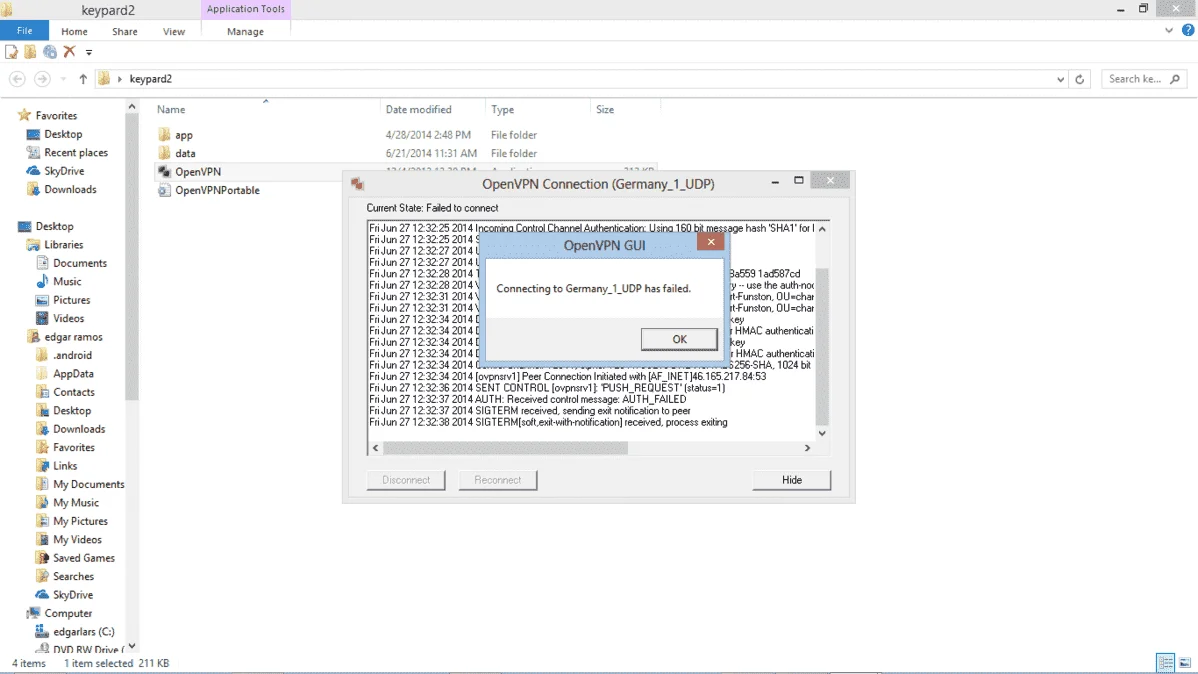Expand the ribbon with the chevron
Screen dimensions: 1198x674
click(x=1168, y=31)
